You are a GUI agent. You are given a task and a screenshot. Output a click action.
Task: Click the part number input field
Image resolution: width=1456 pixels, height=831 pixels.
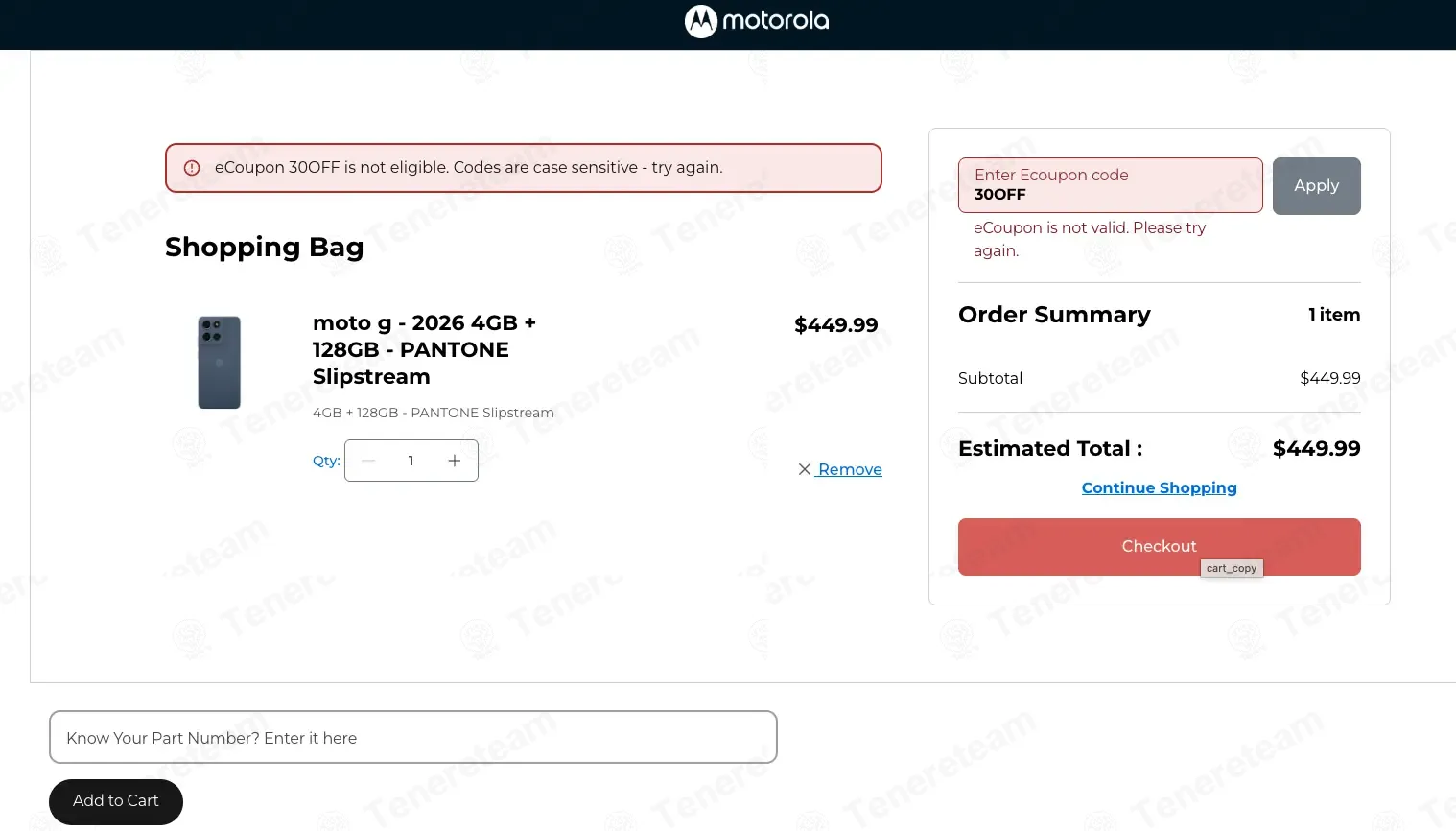coord(413,737)
